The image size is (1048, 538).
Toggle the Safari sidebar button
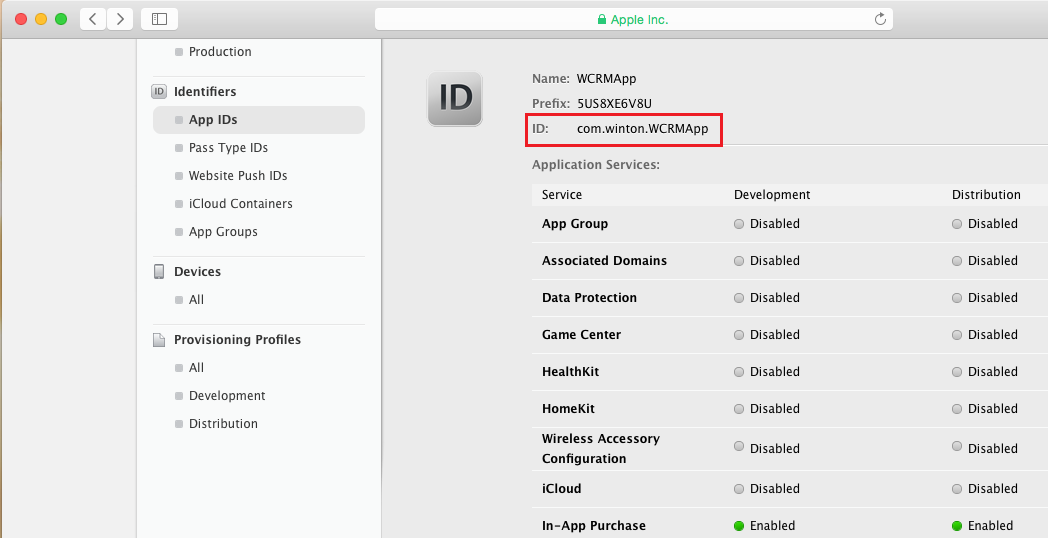(x=159, y=19)
